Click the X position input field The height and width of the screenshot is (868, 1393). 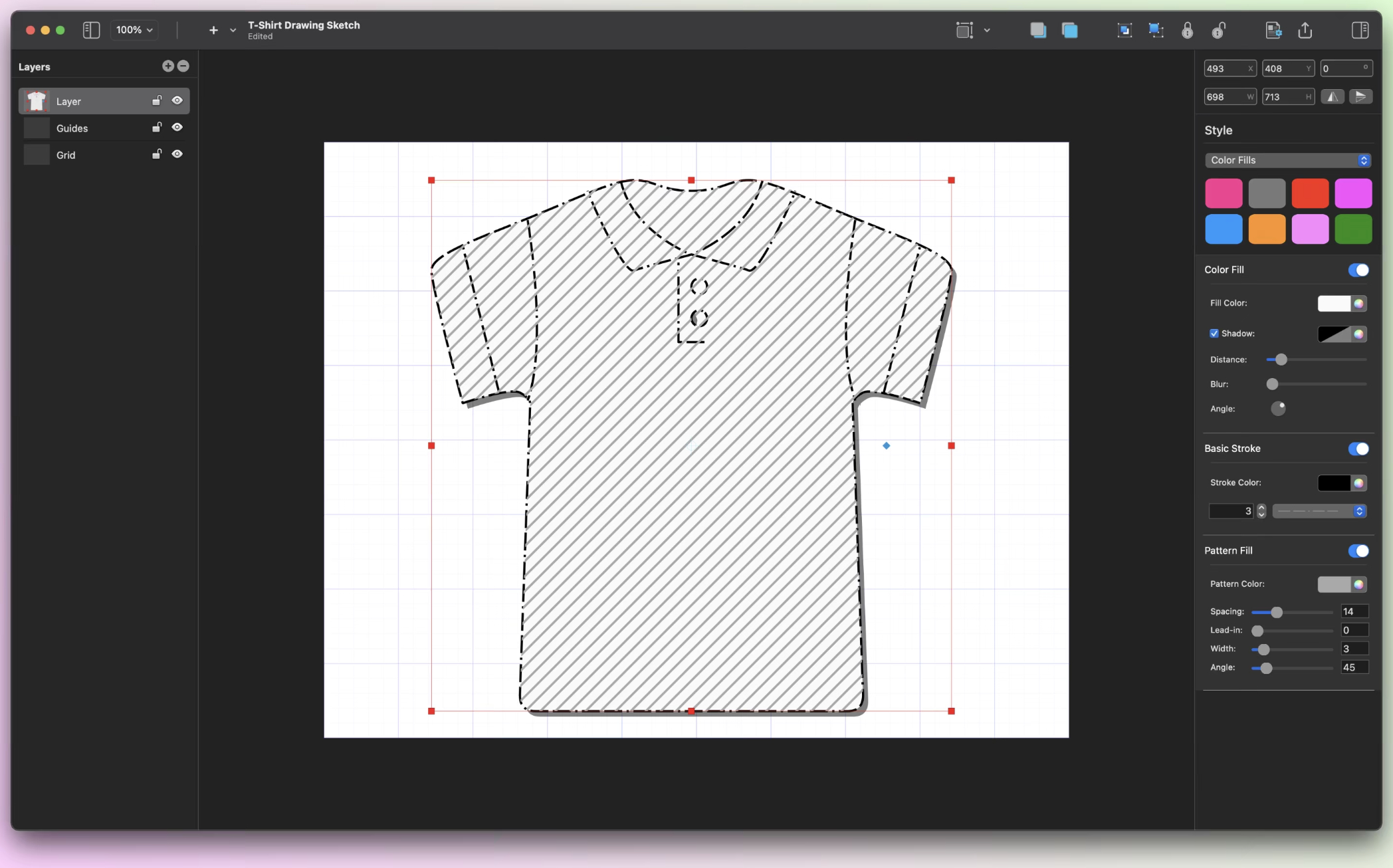[x=1225, y=68]
